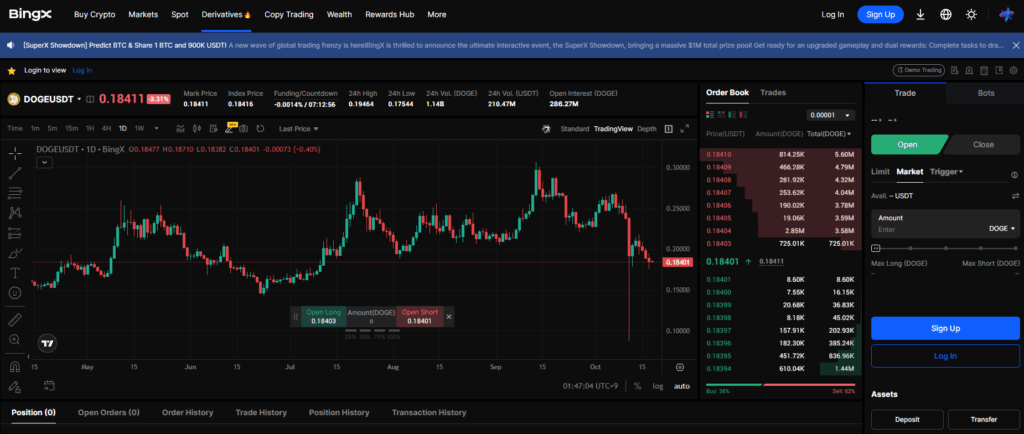
Task: Select the trend line drawing tool
Action: tap(15, 173)
